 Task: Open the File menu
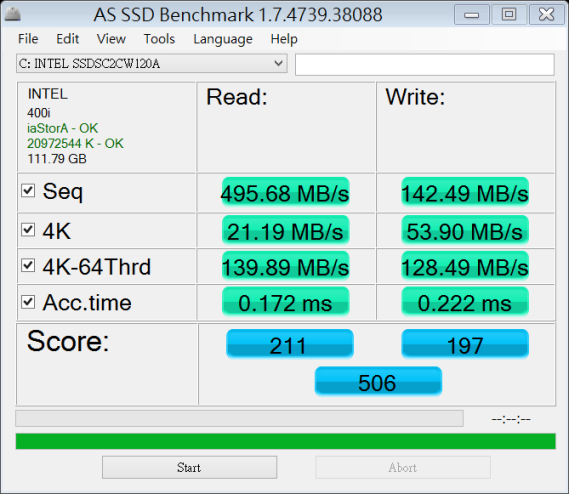pyautogui.click(x=28, y=39)
